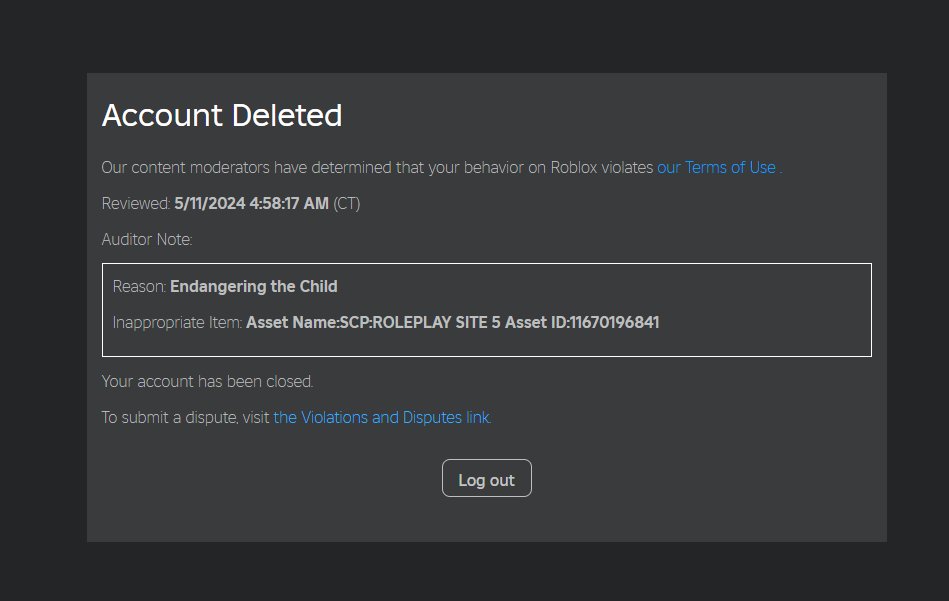Viewport: 949px width, 601px height.
Task: Click the 'Inappropriate Item:' label
Action: [x=177, y=323]
